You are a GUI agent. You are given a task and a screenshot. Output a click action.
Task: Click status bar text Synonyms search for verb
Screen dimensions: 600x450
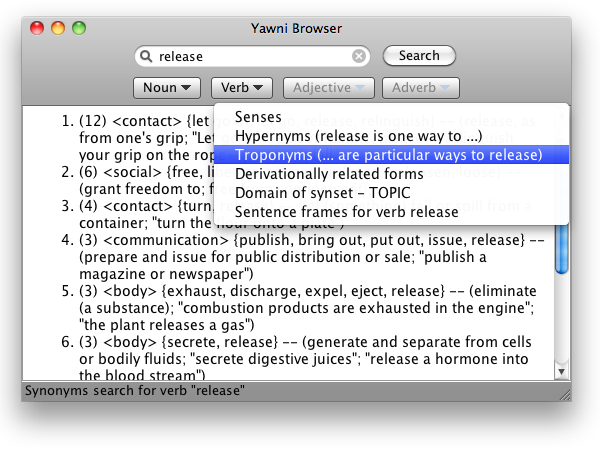[135, 391]
